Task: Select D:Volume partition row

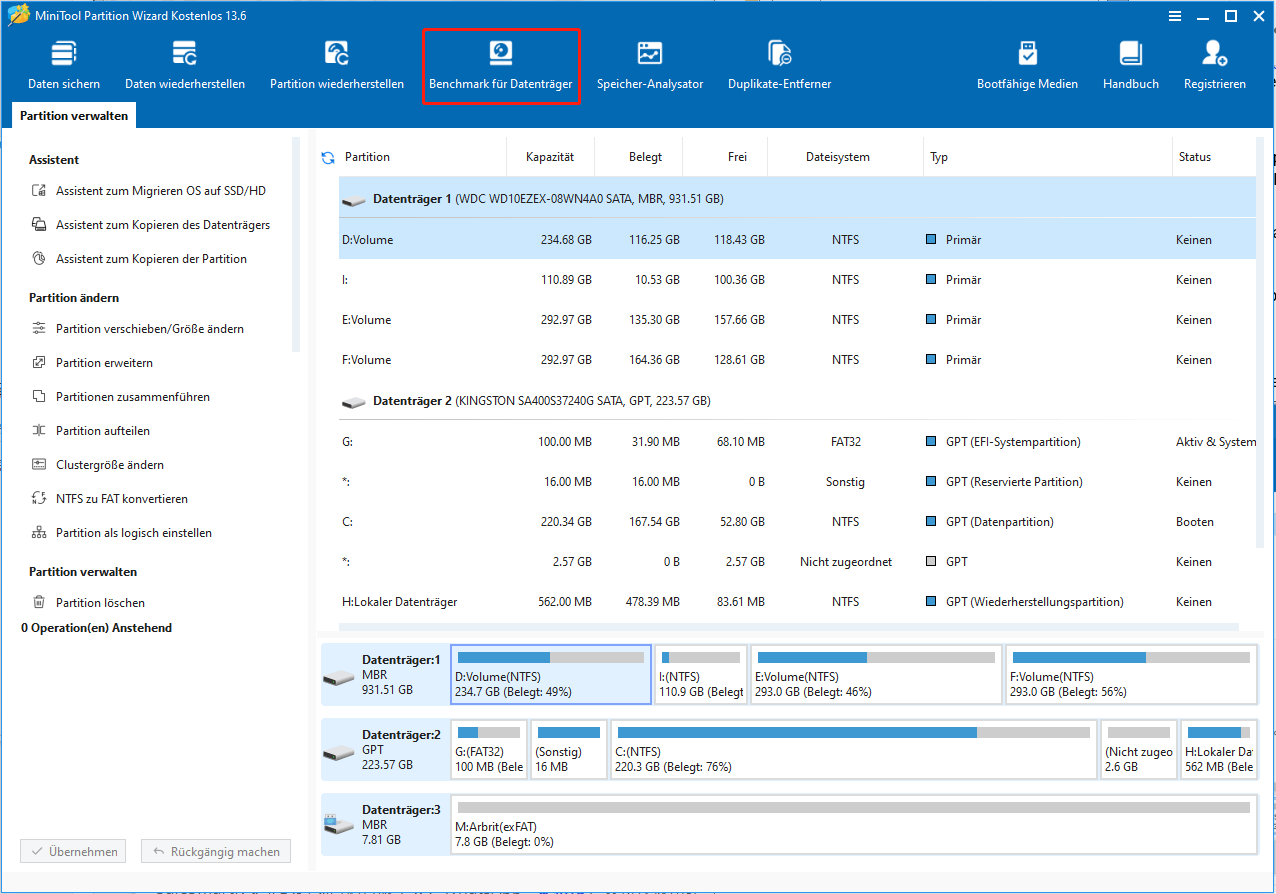Action: 797,240
